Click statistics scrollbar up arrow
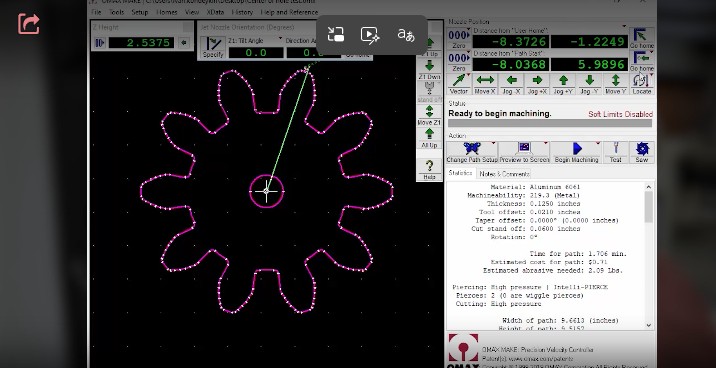The image size is (716, 368). [x=649, y=187]
